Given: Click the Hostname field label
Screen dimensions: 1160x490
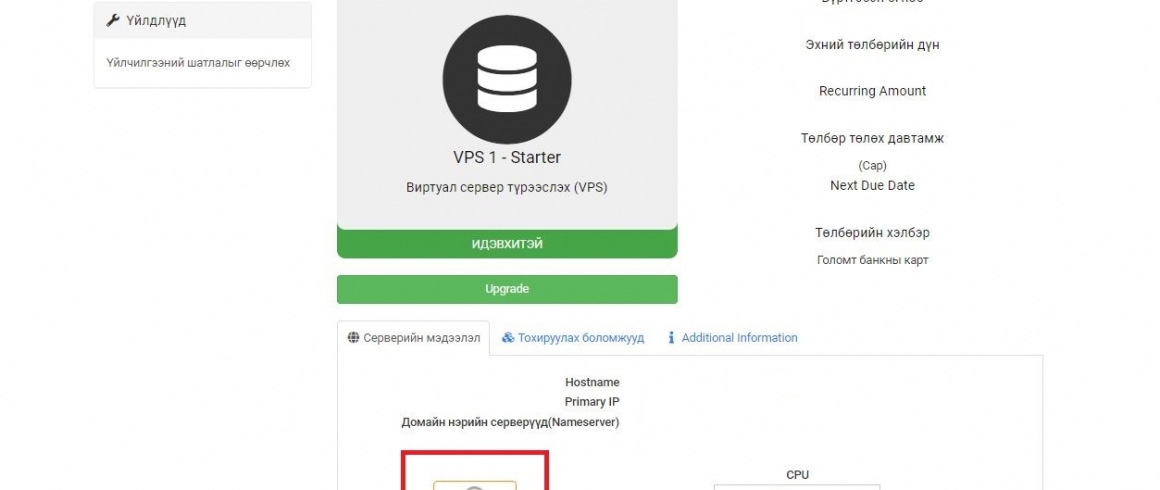Looking at the screenshot, I should pos(592,383).
